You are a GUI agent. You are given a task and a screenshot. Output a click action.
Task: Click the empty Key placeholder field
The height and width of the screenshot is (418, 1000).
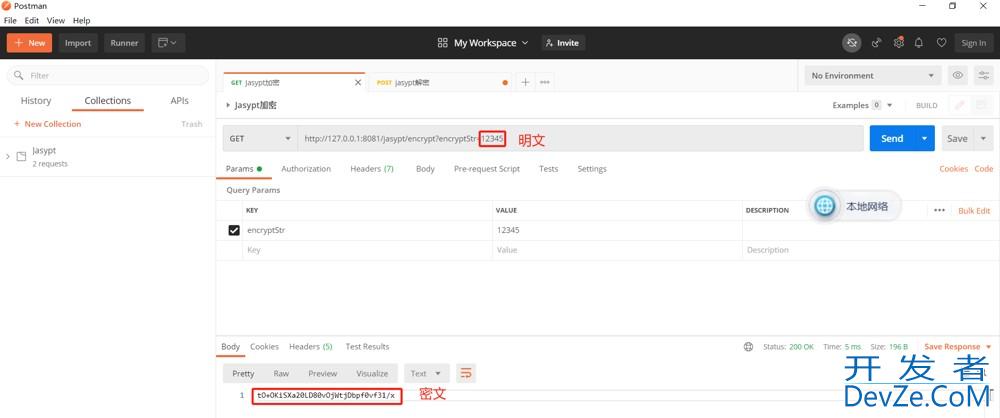[x=367, y=250]
